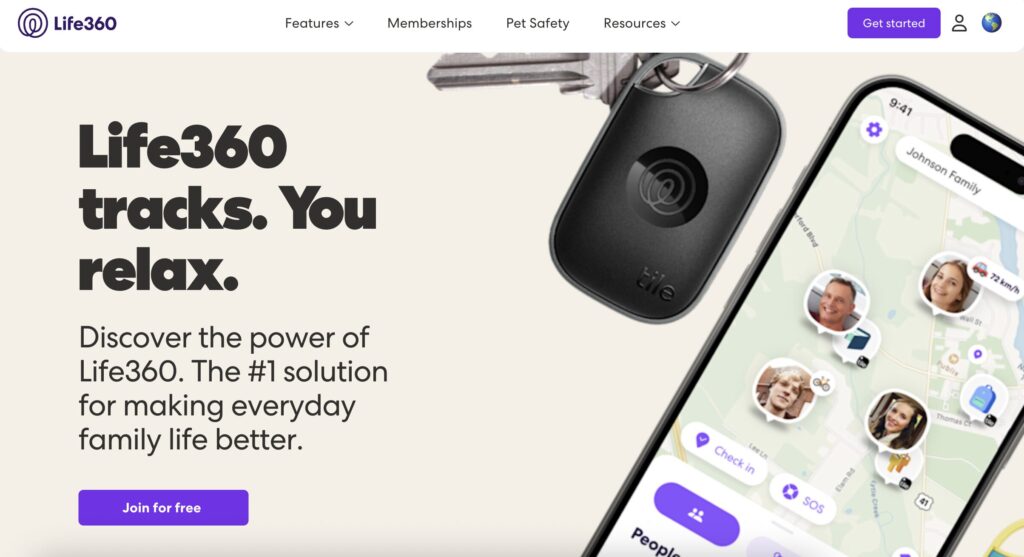The height and width of the screenshot is (557, 1024).
Task: Click the Join for free button
Action: (163, 507)
